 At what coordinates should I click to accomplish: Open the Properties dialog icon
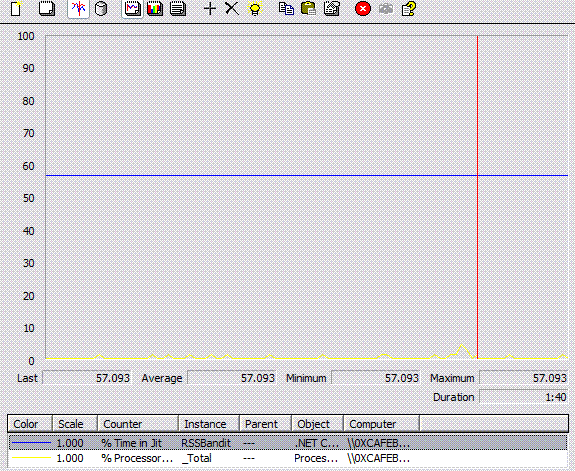point(332,9)
